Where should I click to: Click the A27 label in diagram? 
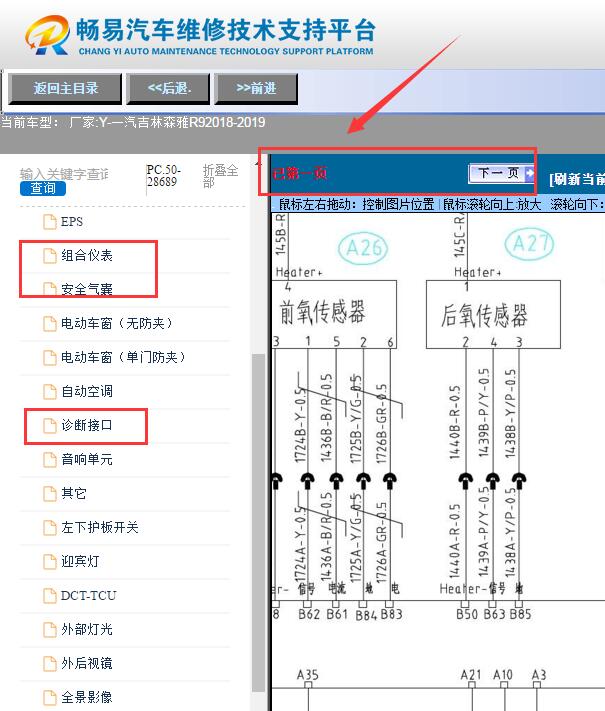click(x=529, y=243)
